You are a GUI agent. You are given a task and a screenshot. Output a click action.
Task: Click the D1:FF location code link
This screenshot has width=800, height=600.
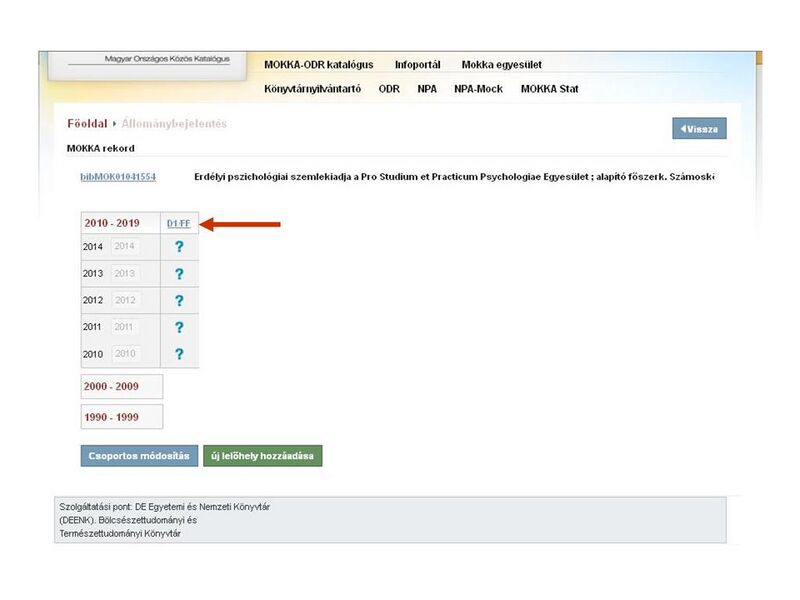179,224
